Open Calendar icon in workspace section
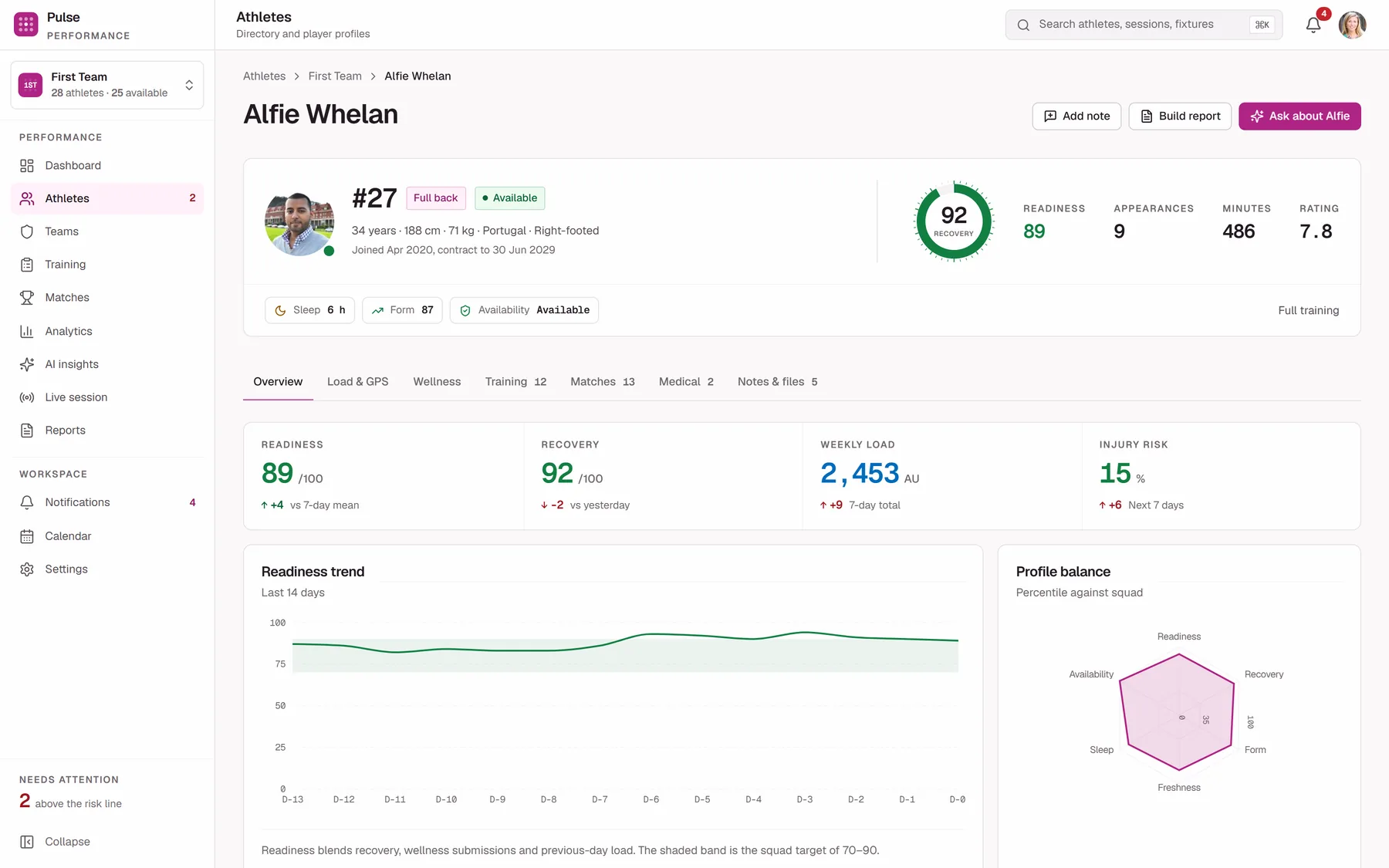Viewport: 1389px width, 868px height. (27, 536)
